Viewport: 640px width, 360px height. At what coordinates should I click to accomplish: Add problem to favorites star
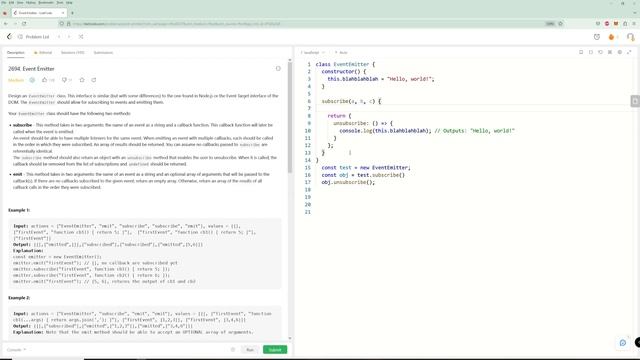click(x=82, y=80)
